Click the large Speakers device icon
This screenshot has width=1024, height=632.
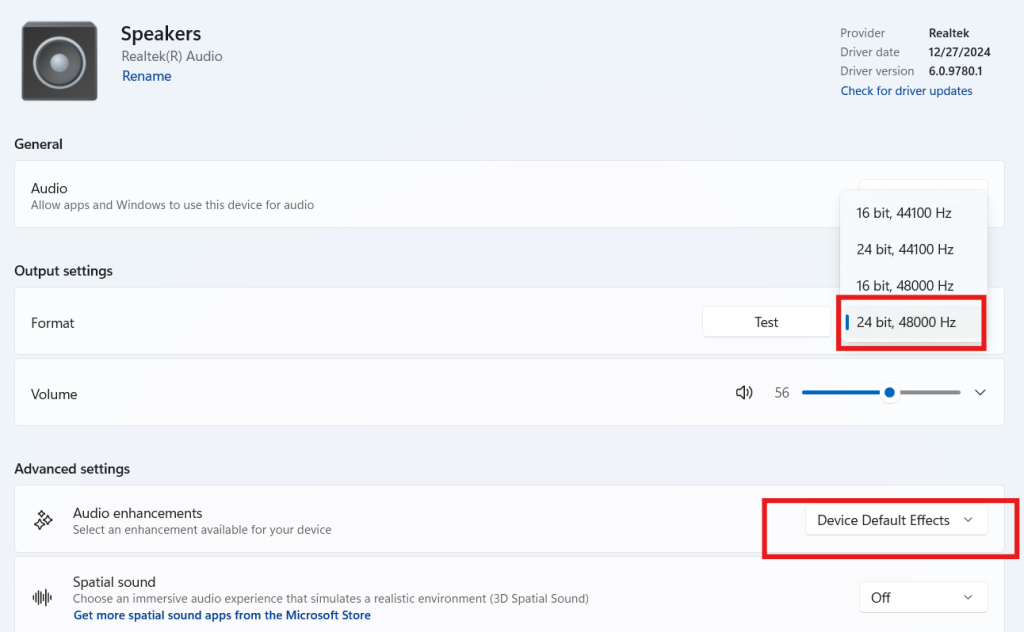coord(60,62)
